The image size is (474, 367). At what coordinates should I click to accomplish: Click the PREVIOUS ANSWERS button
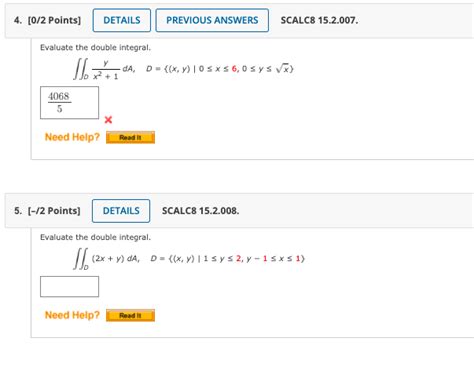coord(212,20)
